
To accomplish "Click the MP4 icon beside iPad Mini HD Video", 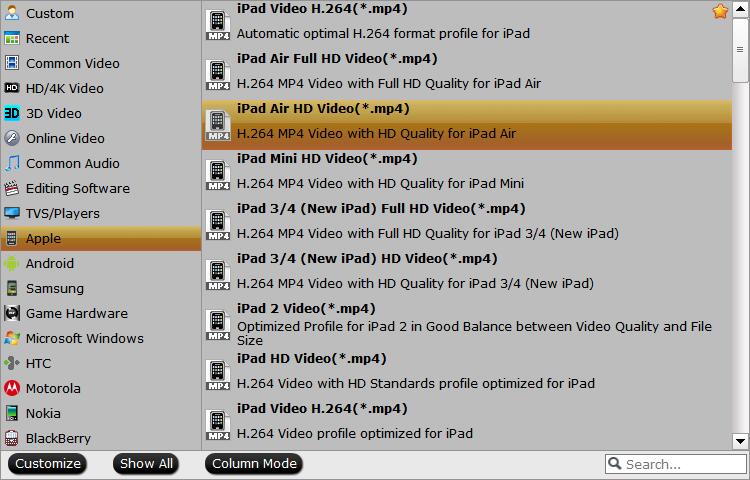I will [x=218, y=172].
